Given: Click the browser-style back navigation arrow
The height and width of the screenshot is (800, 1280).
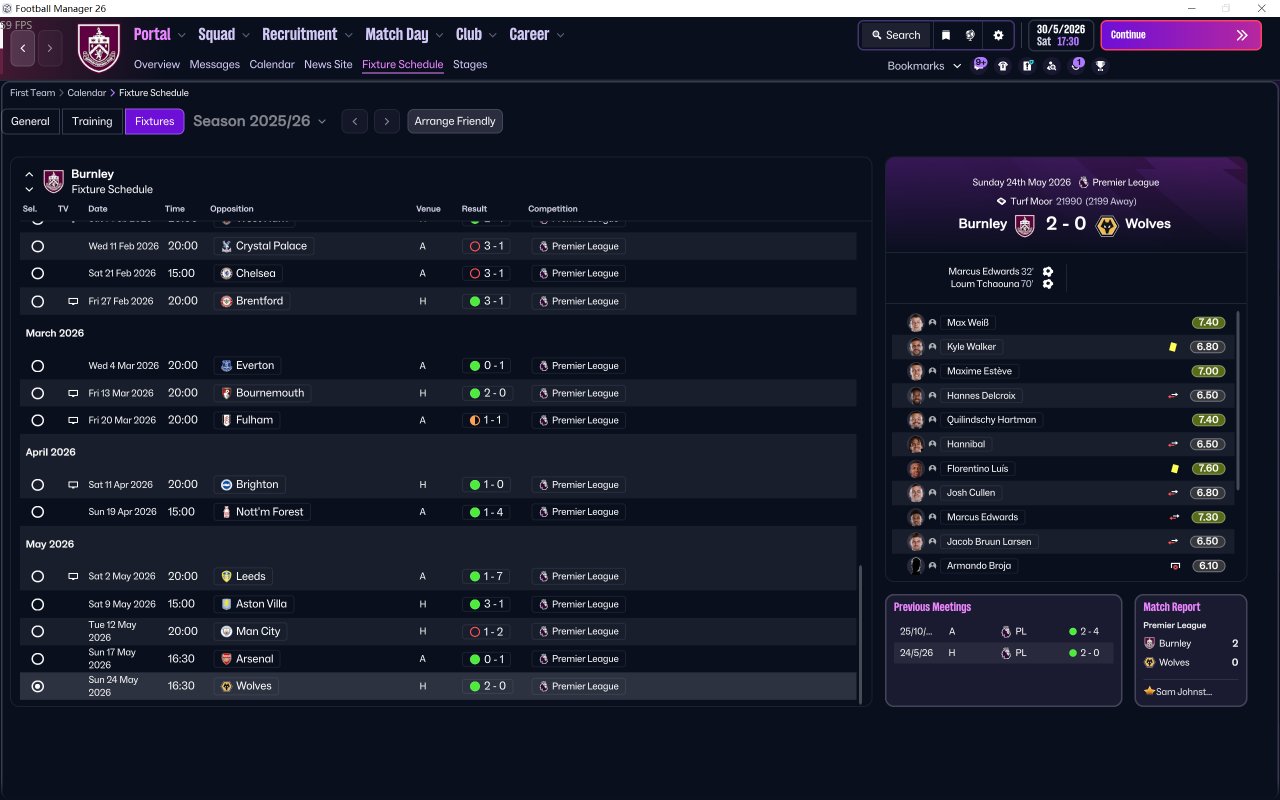Looking at the screenshot, I should (x=23, y=48).
